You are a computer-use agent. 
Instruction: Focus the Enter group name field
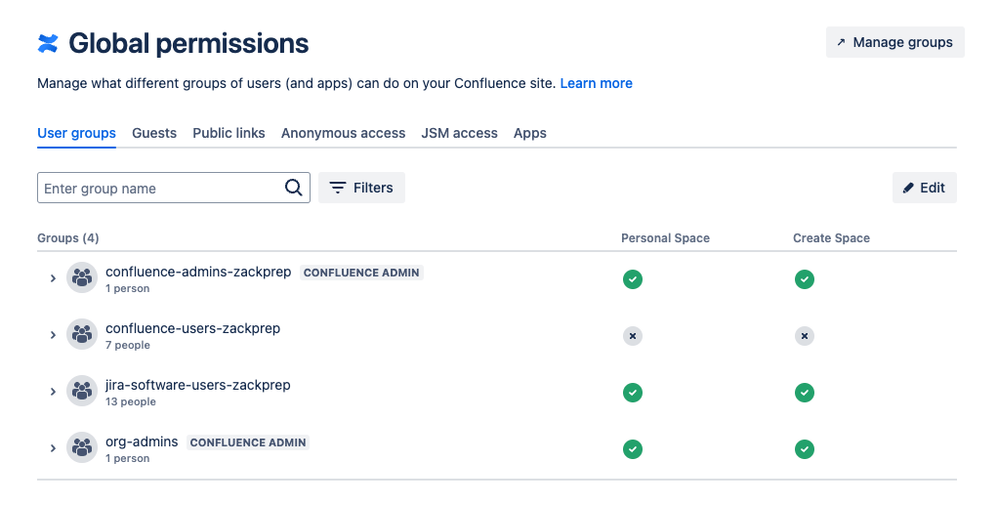pos(174,188)
